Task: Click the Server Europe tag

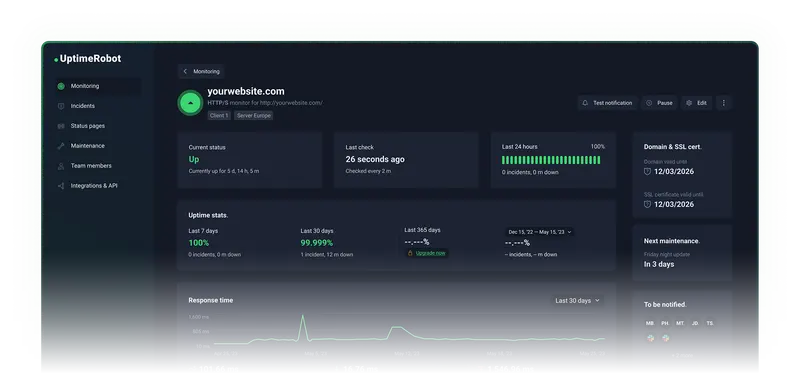Action: 254,116
